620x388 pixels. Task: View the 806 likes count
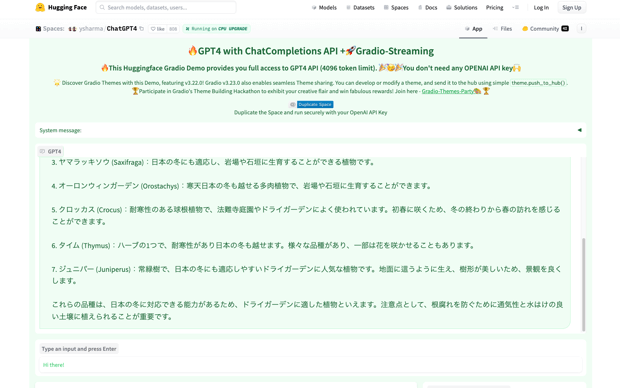coord(173,29)
